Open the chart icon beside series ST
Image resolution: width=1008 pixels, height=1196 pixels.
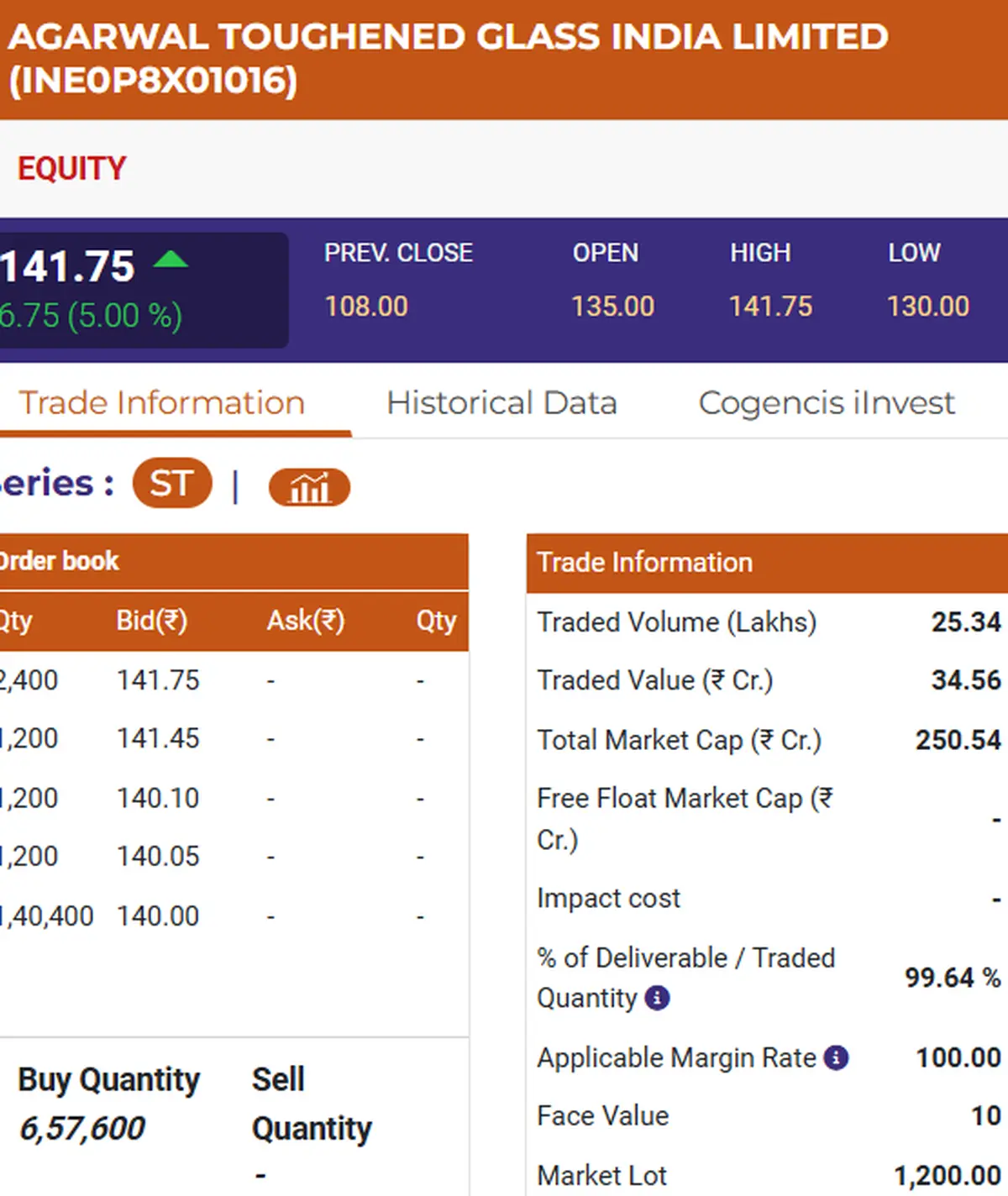click(309, 487)
